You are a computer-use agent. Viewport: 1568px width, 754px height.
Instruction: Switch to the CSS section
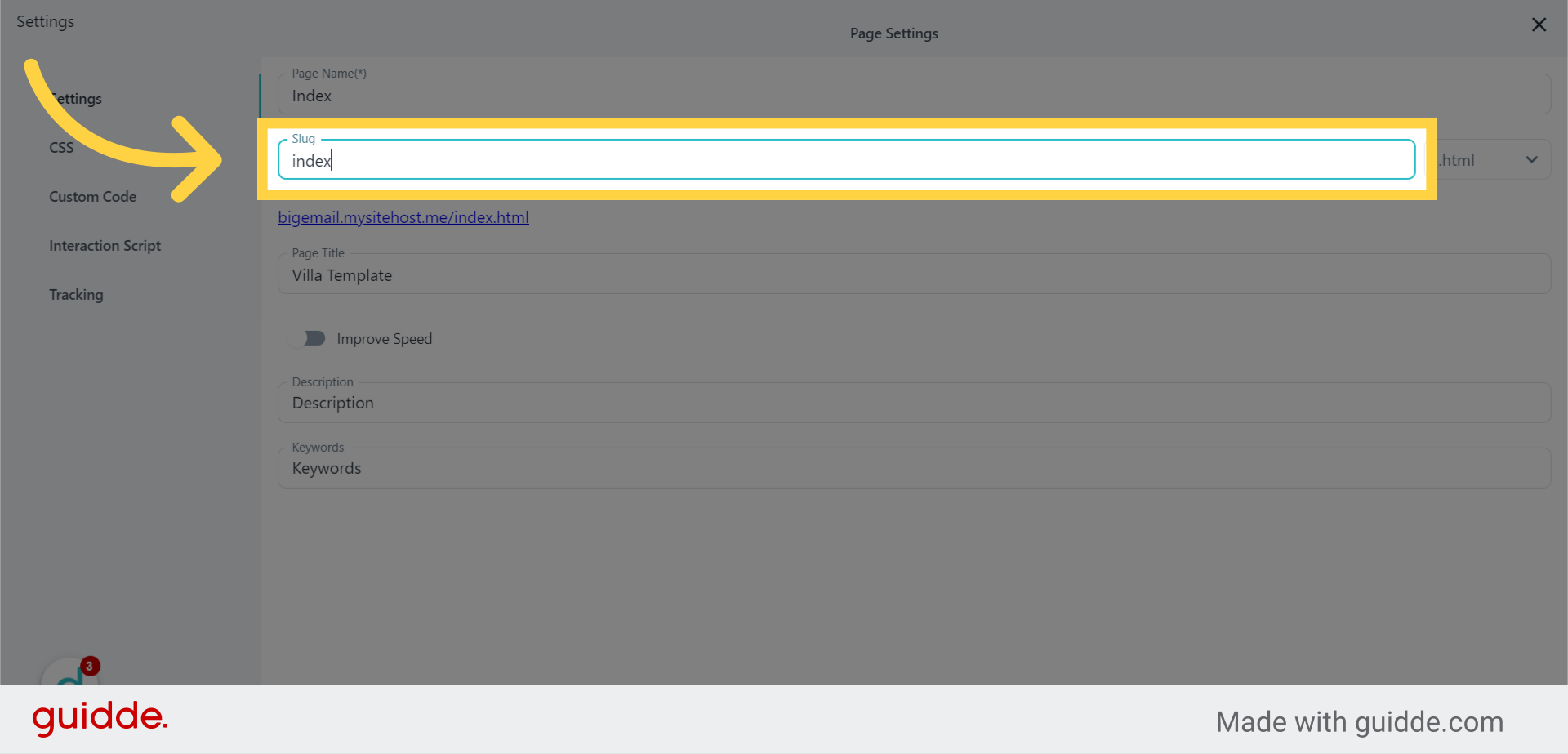tap(61, 148)
